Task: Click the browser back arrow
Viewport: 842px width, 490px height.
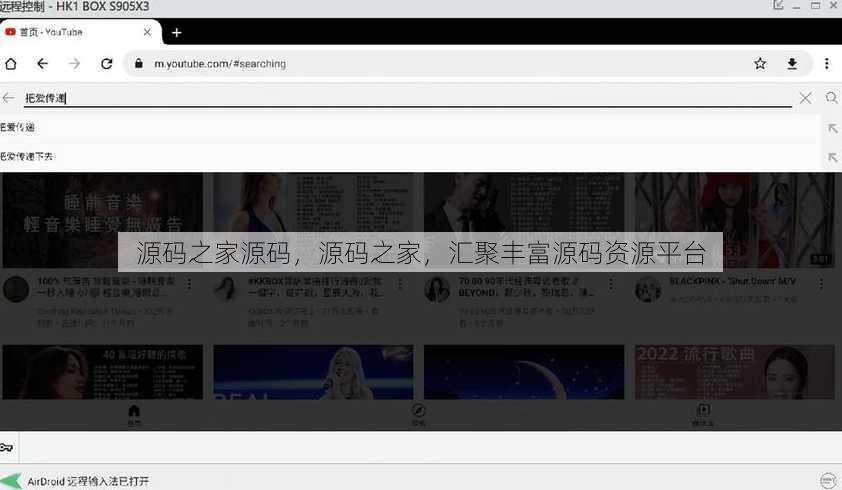Action: point(42,64)
